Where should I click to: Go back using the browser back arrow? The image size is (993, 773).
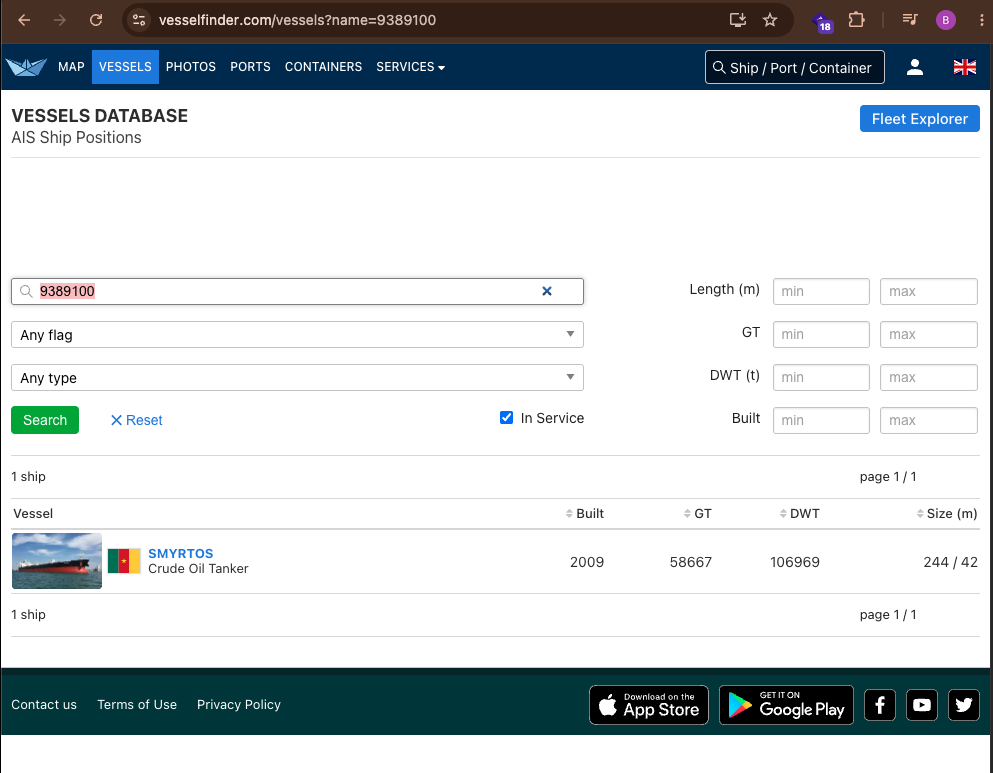pos(24,20)
